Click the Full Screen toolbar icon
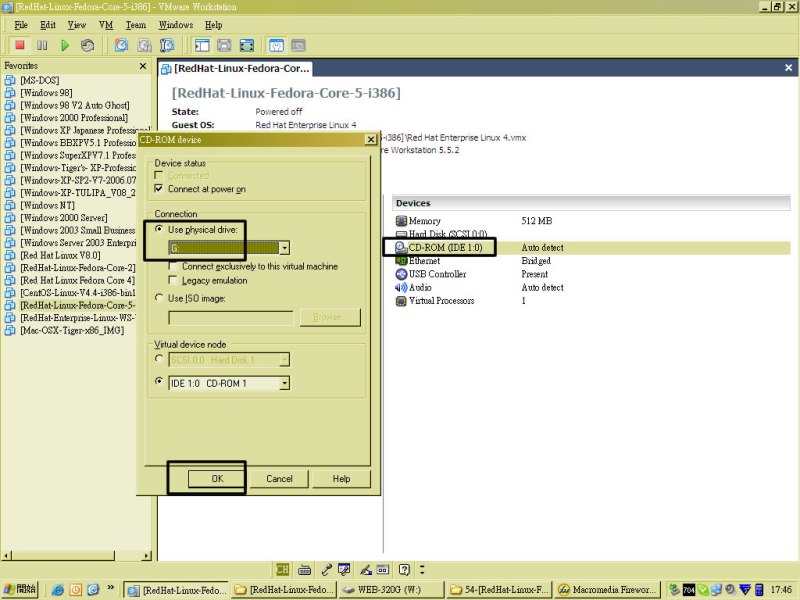The width and height of the screenshot is (800, 600). (x=247, y=45)
